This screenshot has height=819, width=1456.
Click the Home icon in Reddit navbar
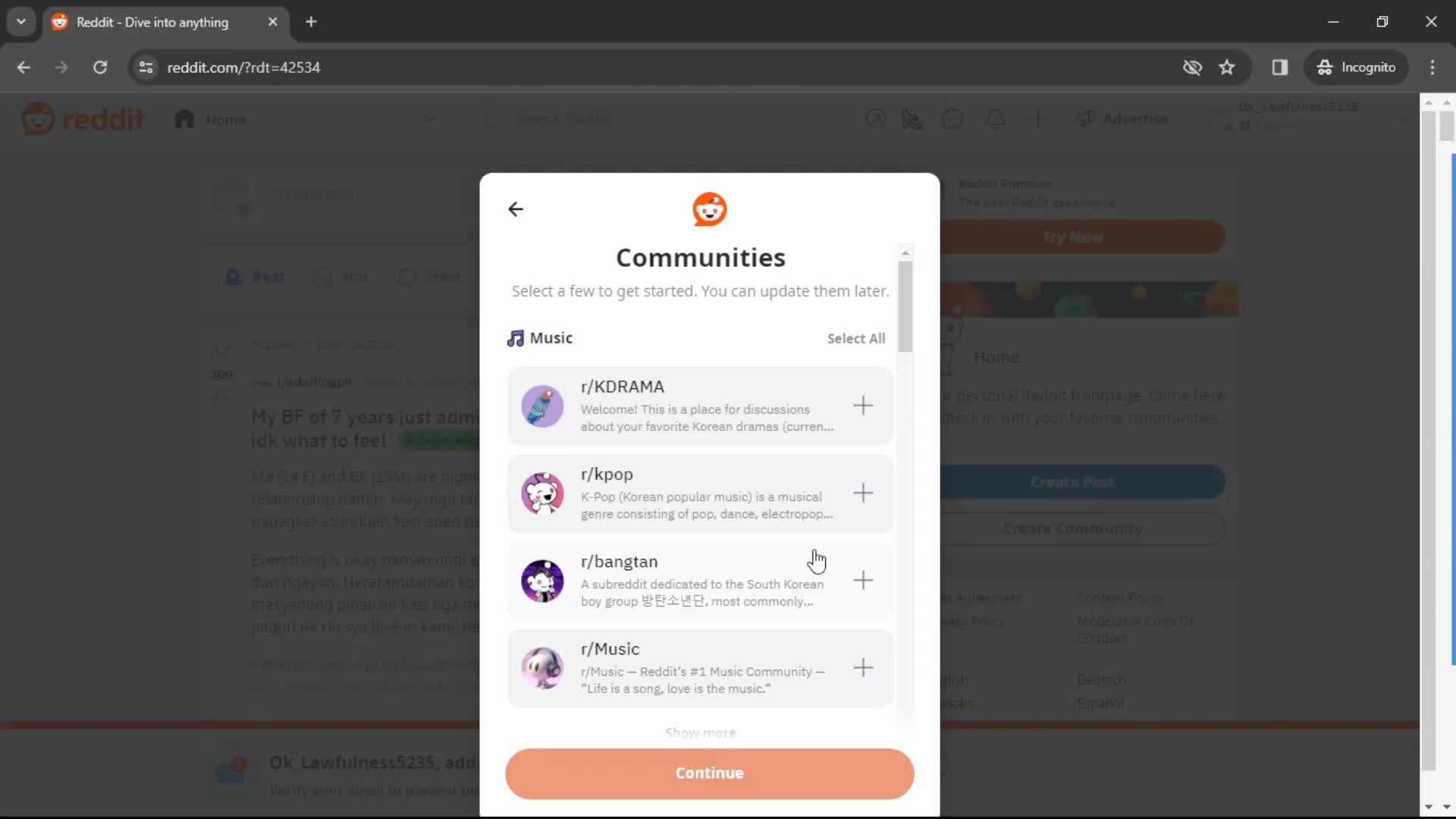click(x=184, y=119)
